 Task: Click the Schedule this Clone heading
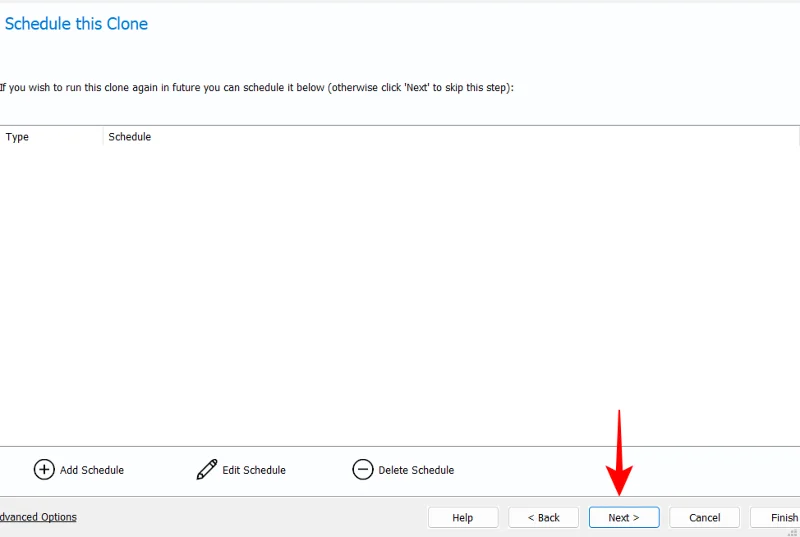pos(77,24)
